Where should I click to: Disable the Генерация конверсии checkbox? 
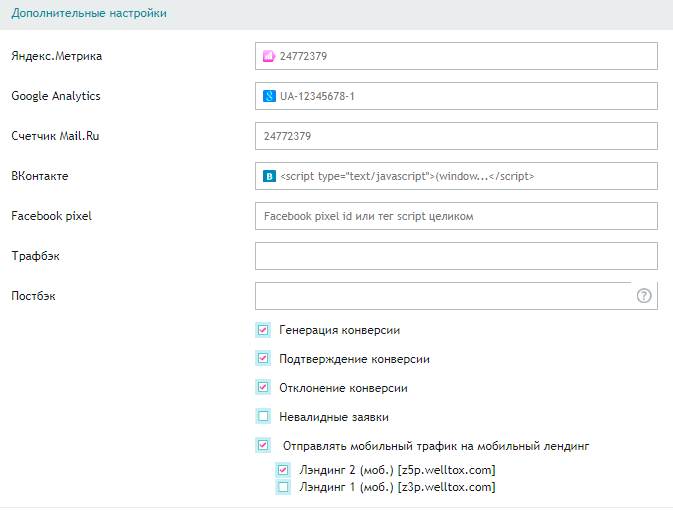tap(263, 329)
